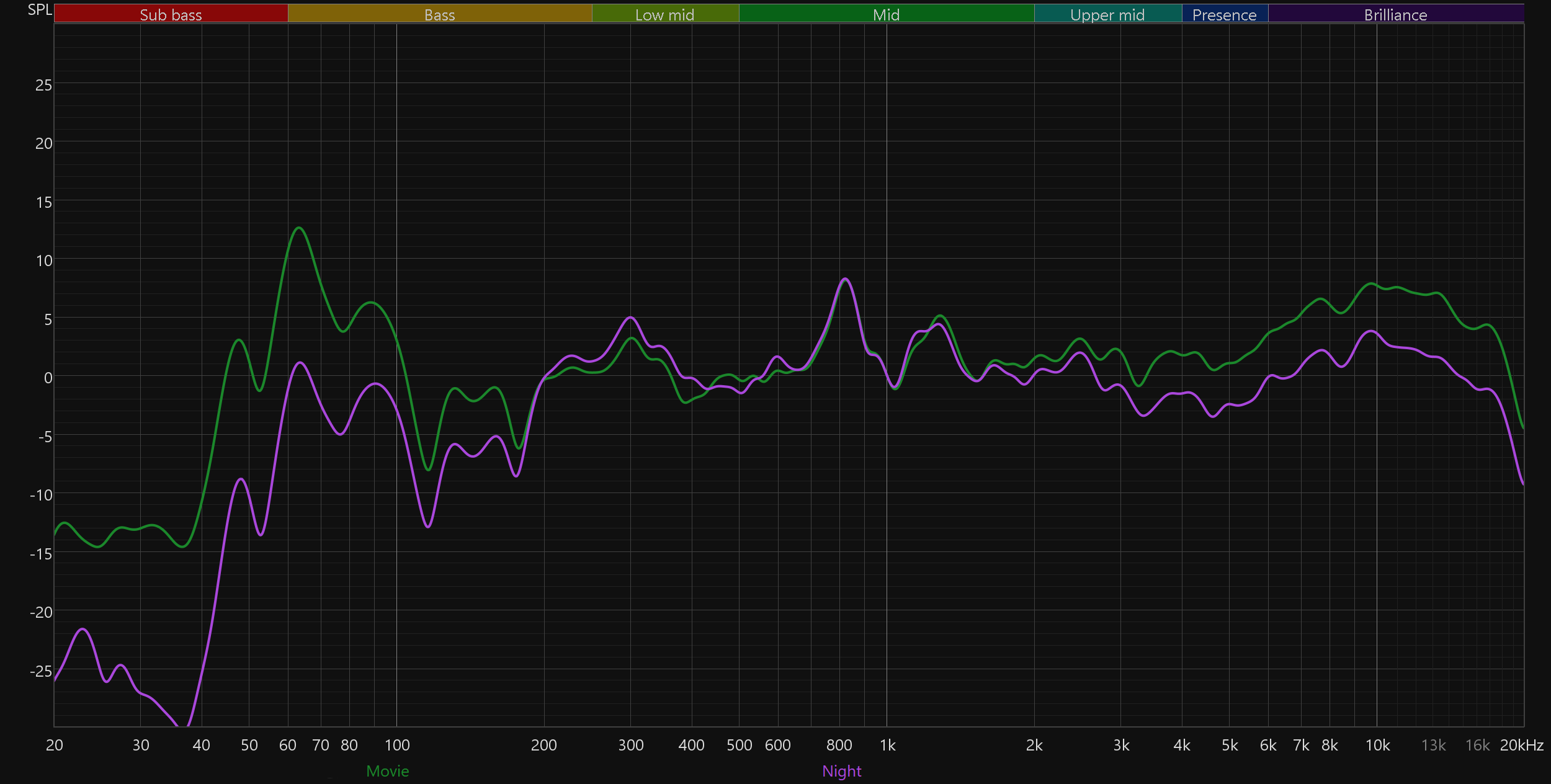
Task: Click the 1k frequency axis label
Action: [x=887, y=745]
